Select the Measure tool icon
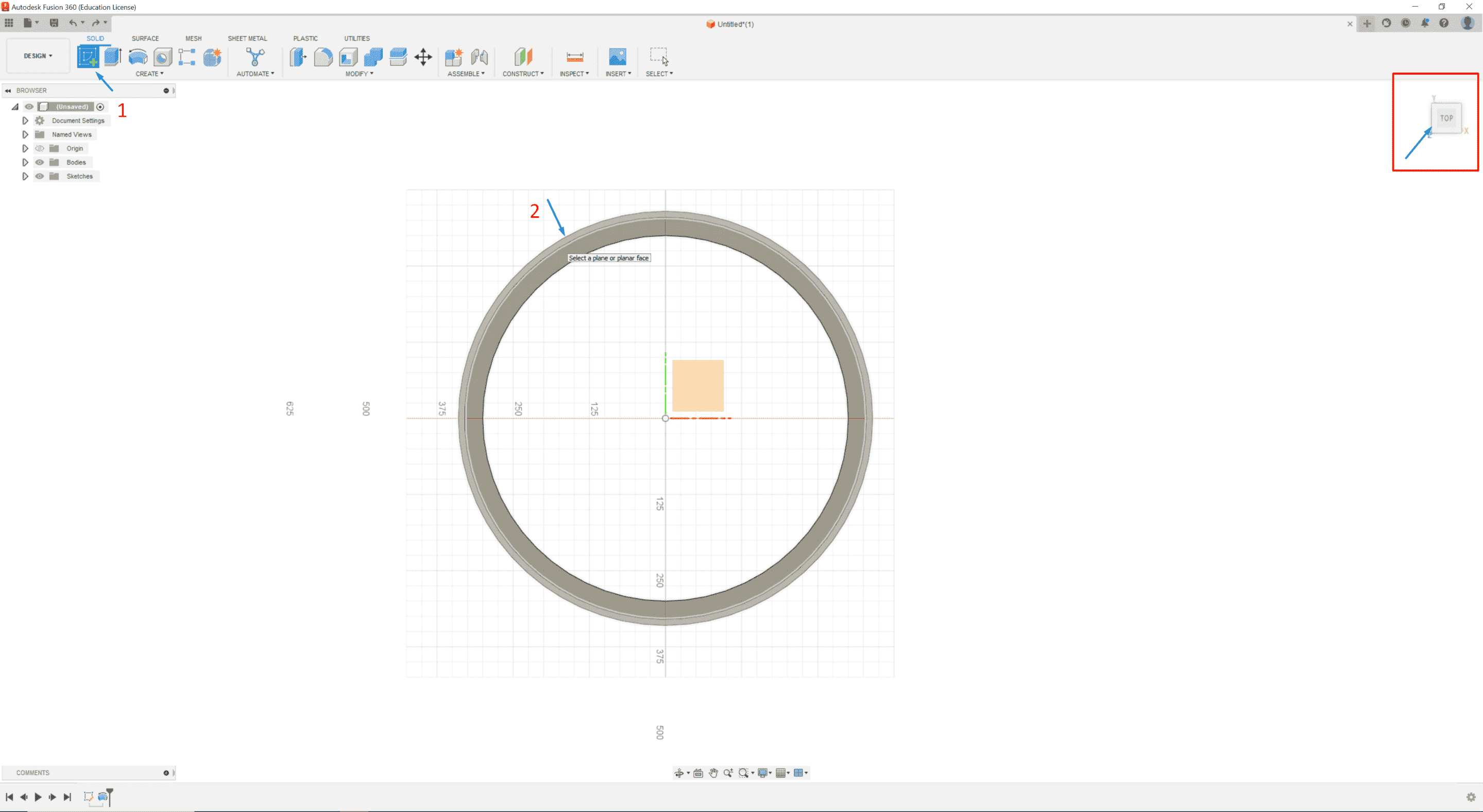1483x812 pixels. click(x=574, y=57)
